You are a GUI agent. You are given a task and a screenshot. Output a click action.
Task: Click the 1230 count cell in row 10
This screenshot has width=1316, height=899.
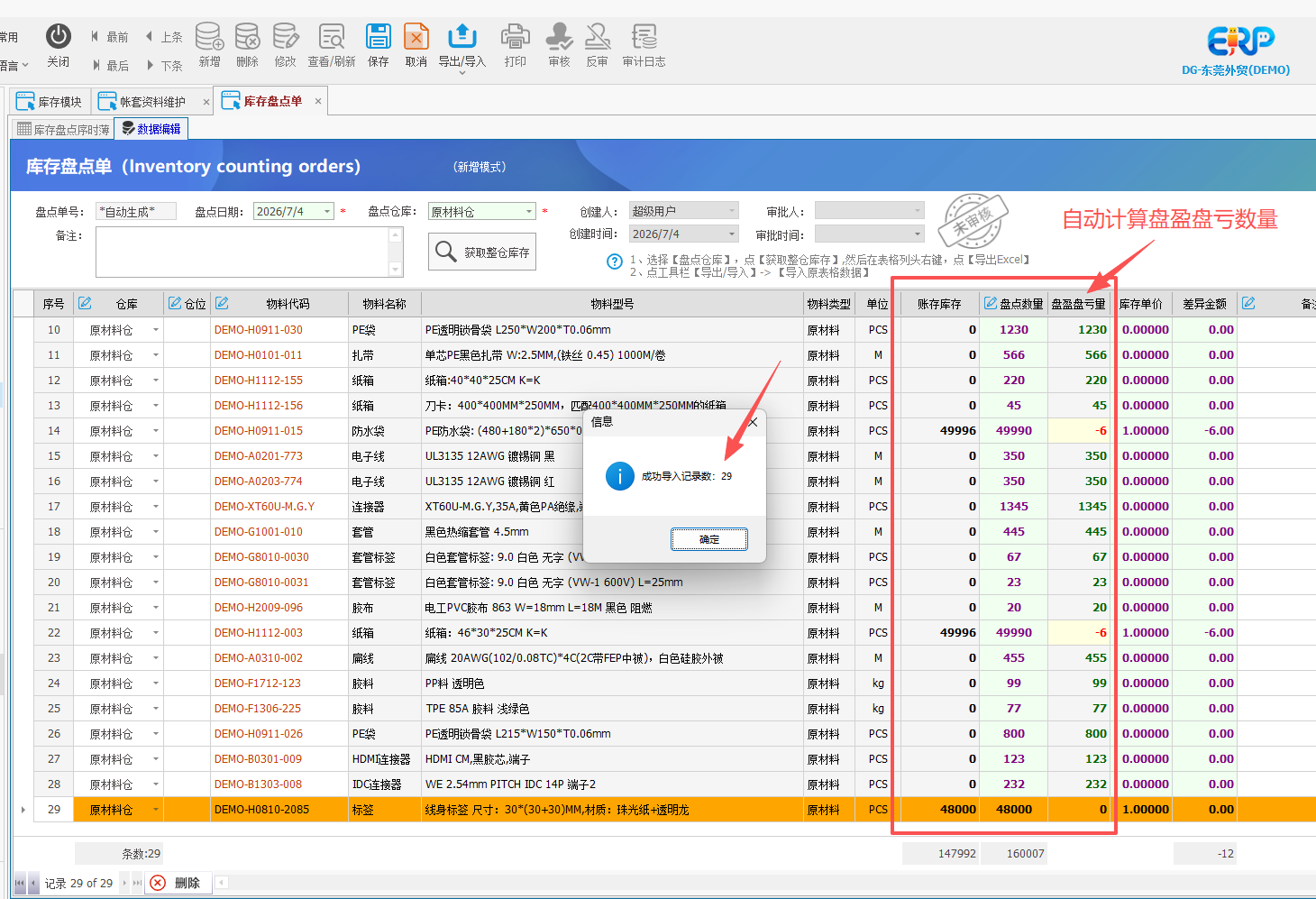pyautogui.click(x=1014, y=330)
